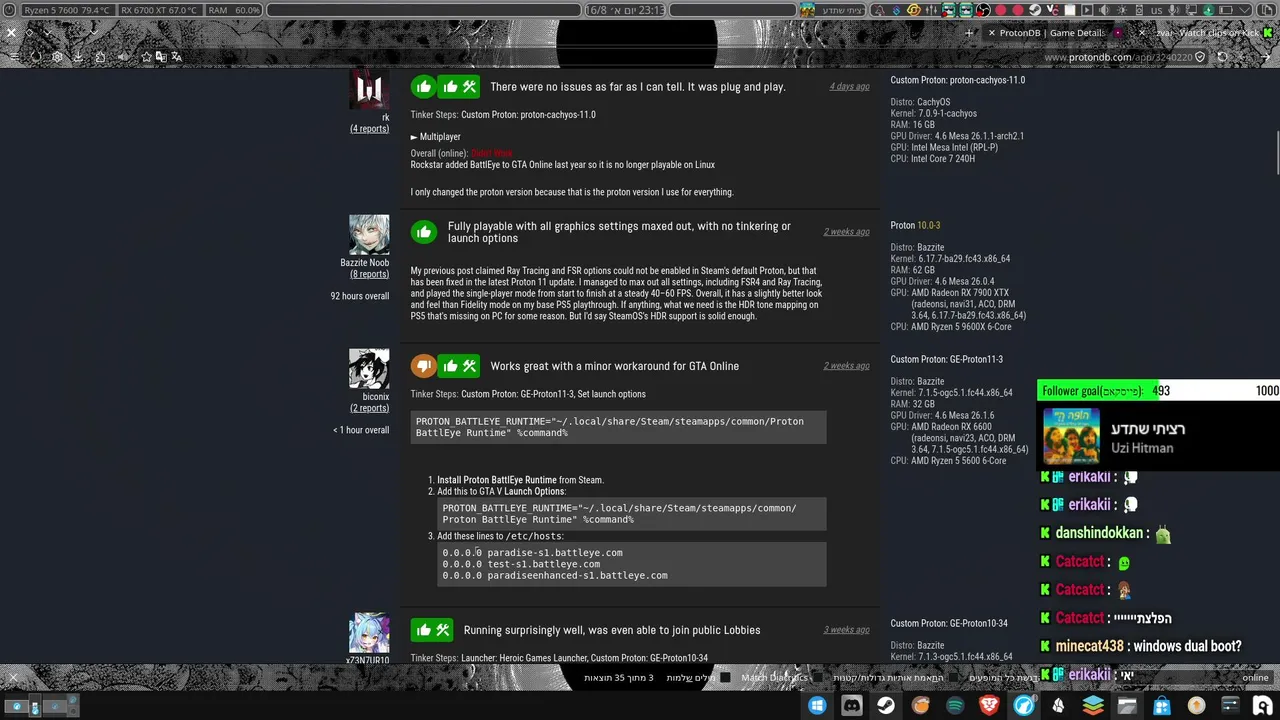1280x720 pixels.
Task: Click the Uzi Hitman album art thumbnail
Action: click(1071, 437)
